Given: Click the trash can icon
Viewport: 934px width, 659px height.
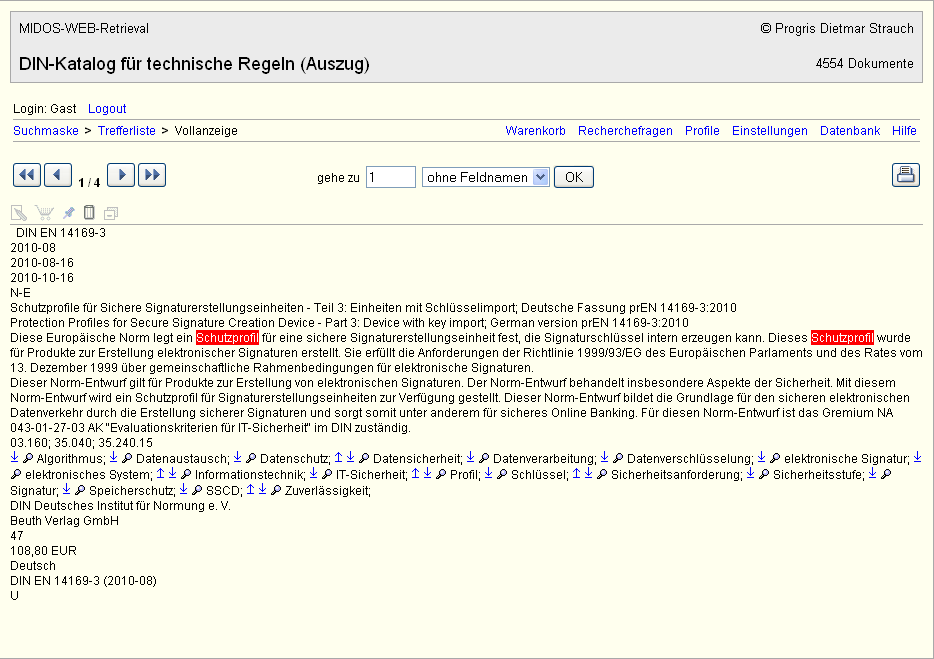Looking at the screenshot, I should pos(89,213).
